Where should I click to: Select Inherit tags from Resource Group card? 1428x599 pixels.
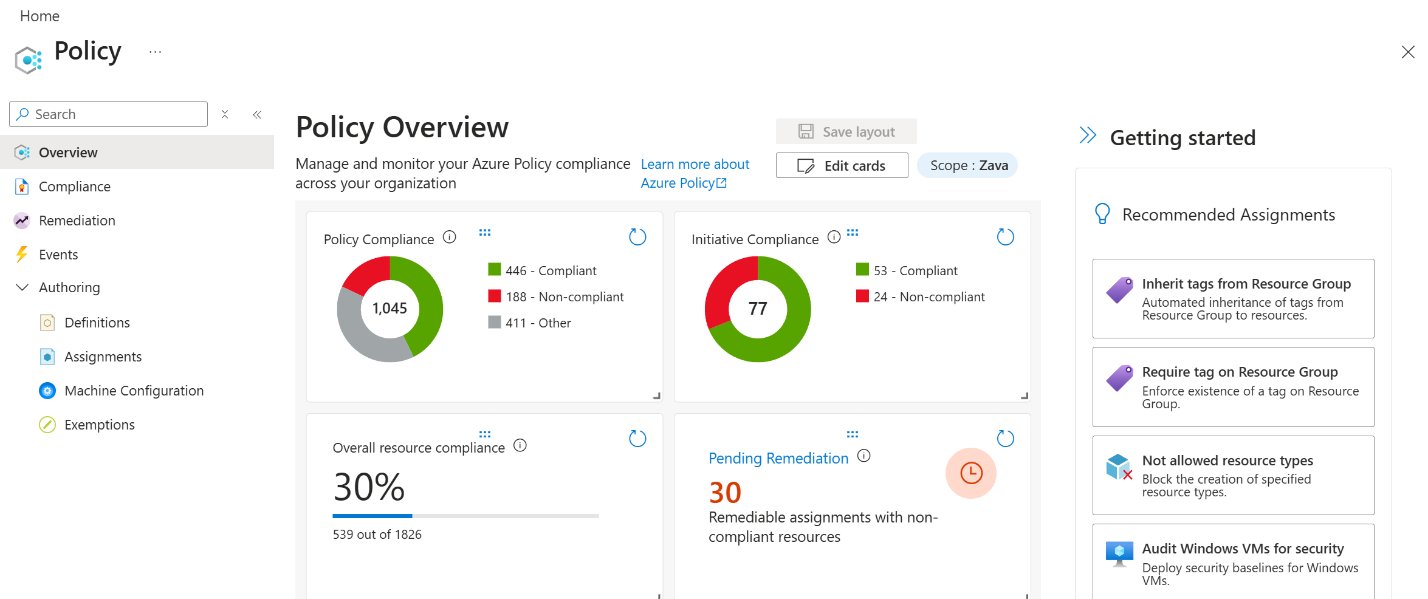[1233, 298]
